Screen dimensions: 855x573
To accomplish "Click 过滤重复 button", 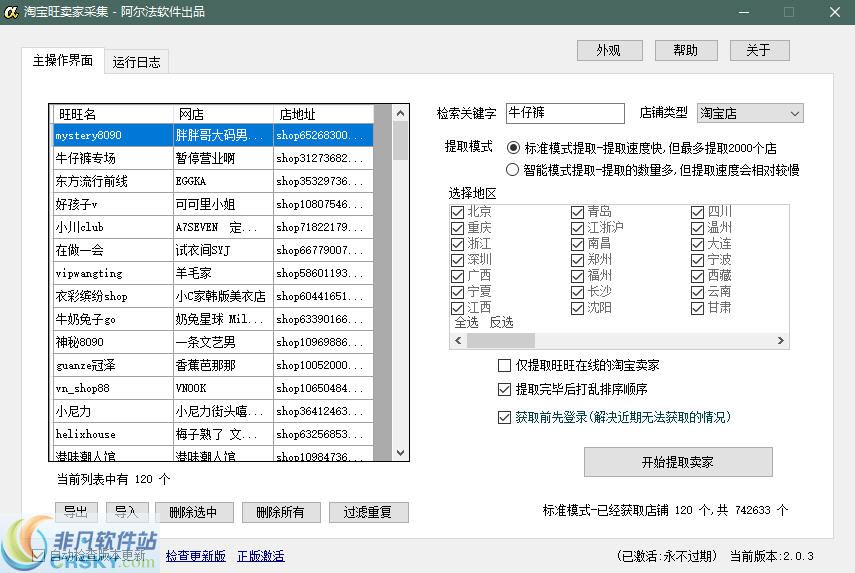I will (369, 512).
